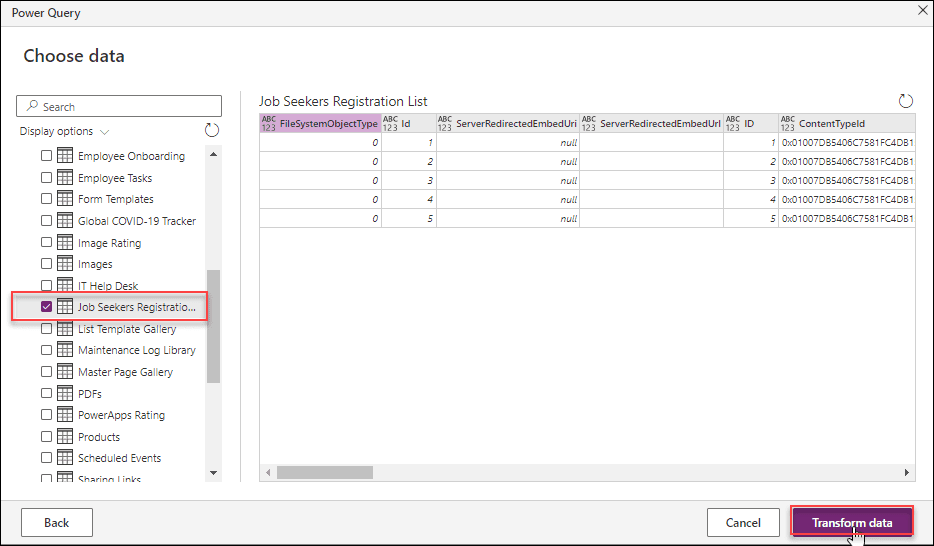Click ContentTypeId cell in row 3
Image resolution: width=934 pixels, height=546 pixels.
pos(846,180)
